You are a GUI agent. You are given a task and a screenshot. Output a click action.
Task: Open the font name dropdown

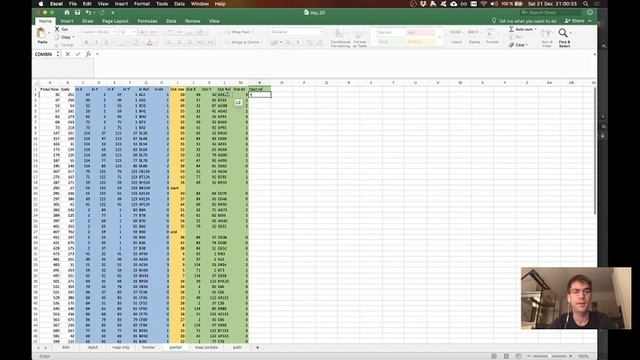114,32
